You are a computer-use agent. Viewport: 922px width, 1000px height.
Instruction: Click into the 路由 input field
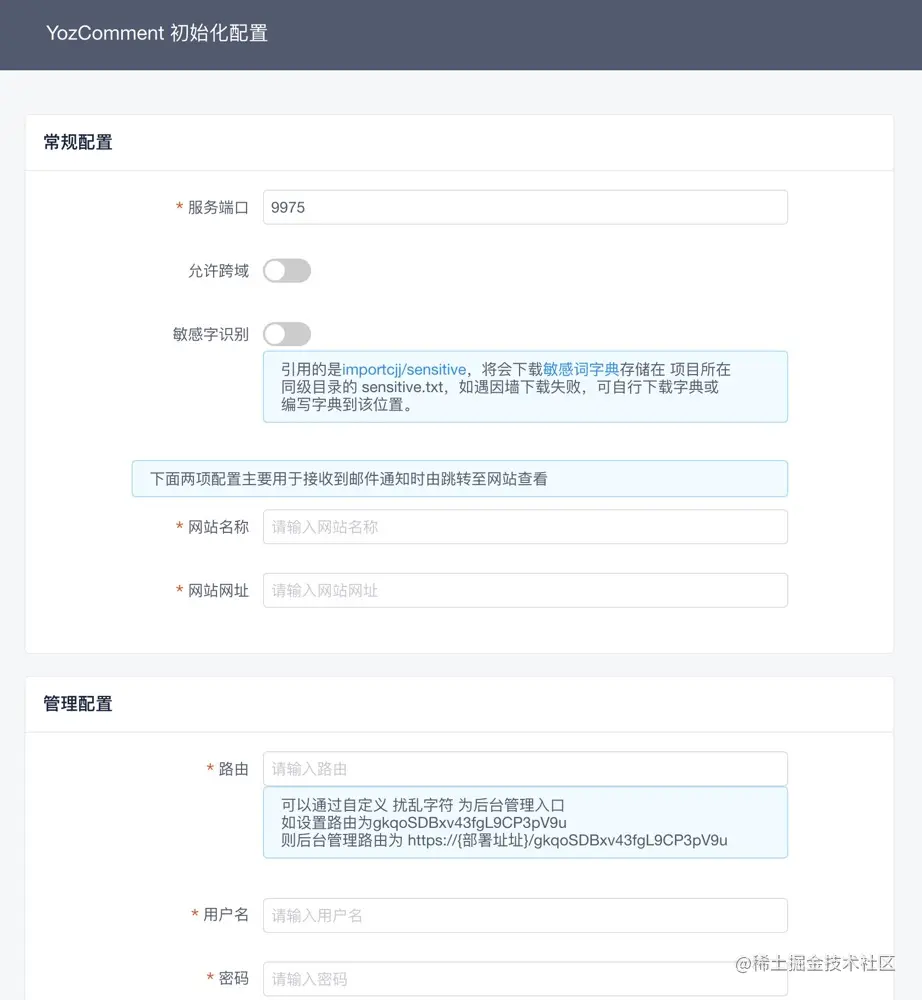point(525,769)
